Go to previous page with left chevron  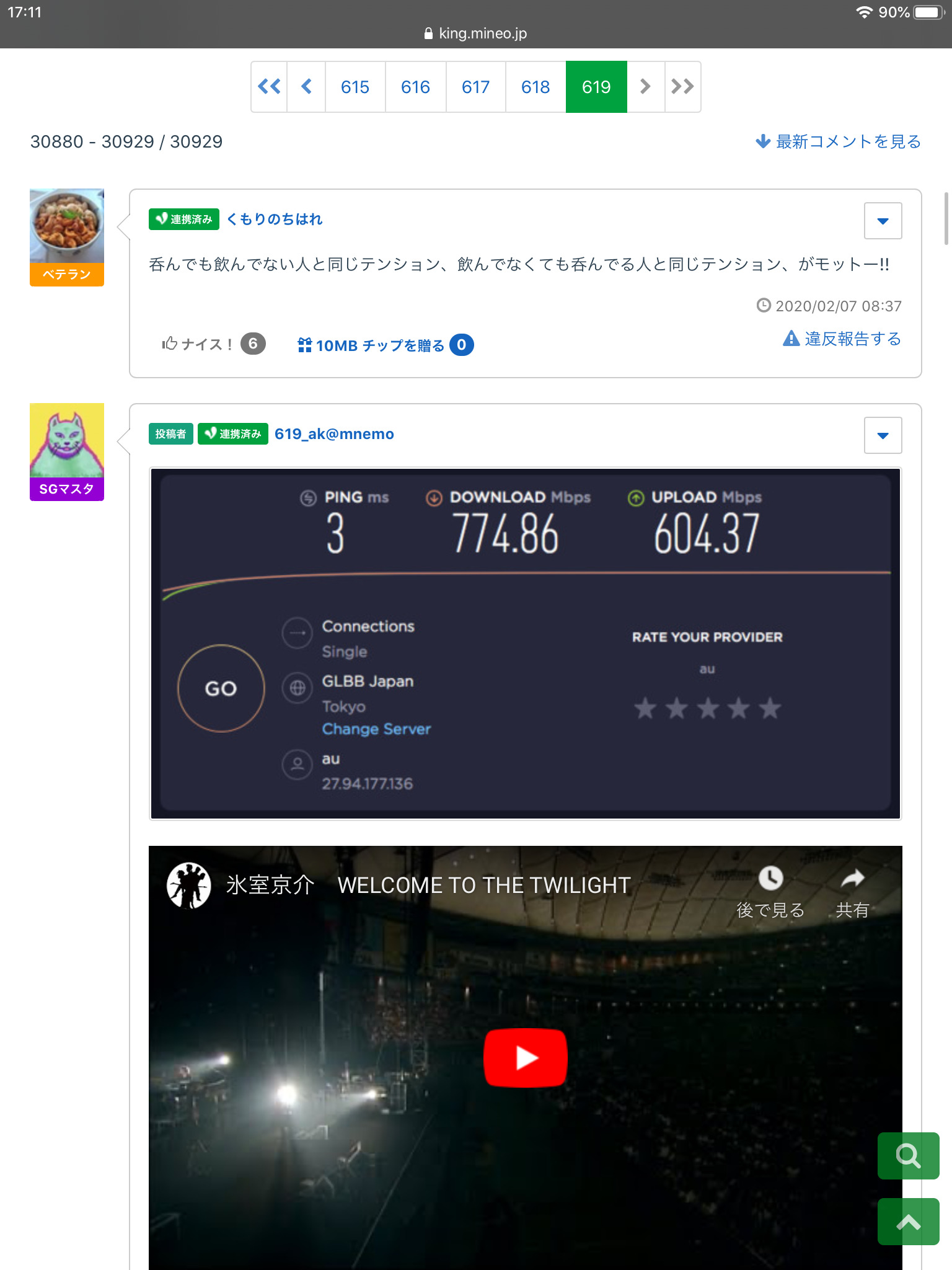point(306,87)
